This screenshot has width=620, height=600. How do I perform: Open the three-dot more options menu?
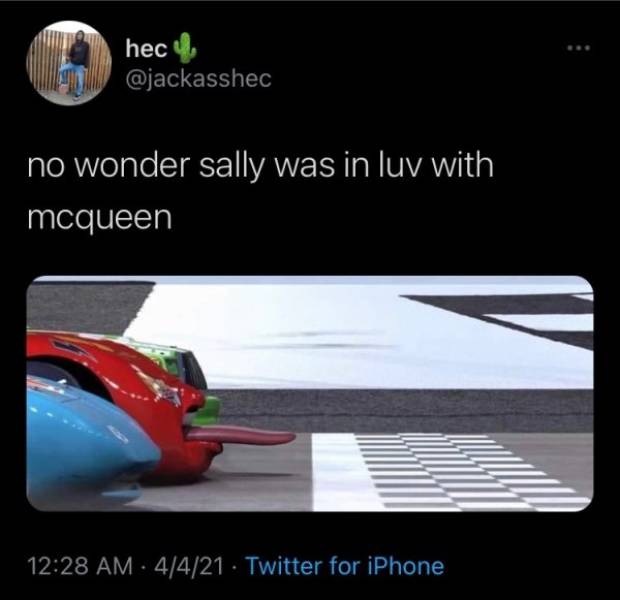click(x=578, y=48)
